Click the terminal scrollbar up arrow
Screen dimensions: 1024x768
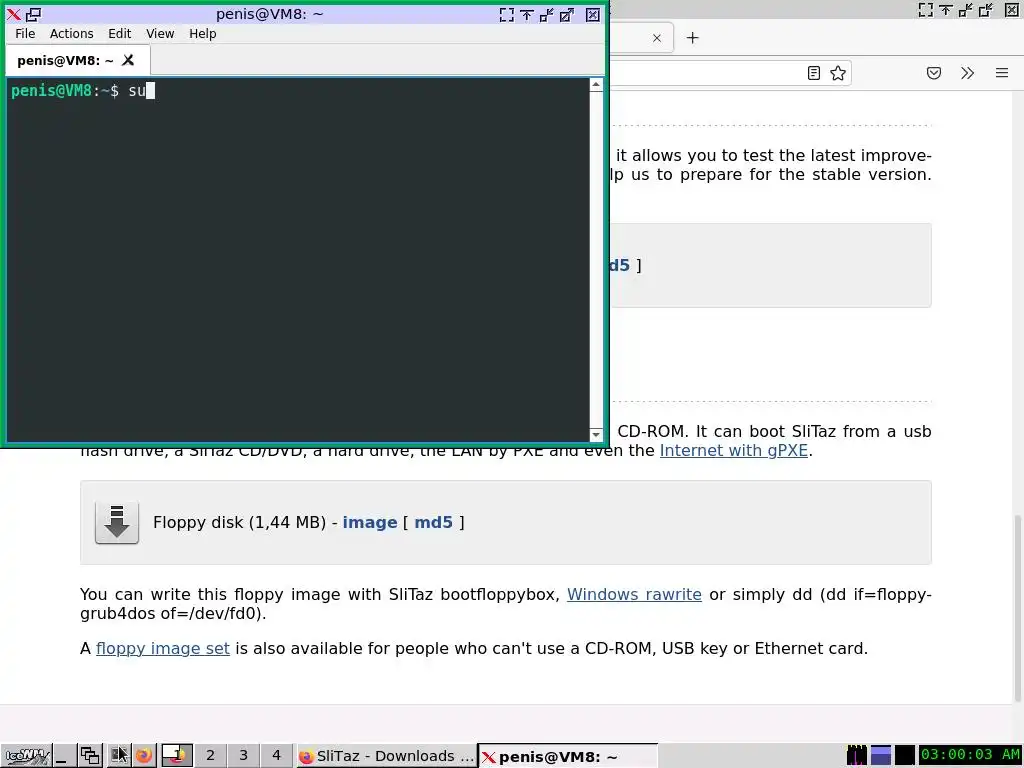(596, 85)
